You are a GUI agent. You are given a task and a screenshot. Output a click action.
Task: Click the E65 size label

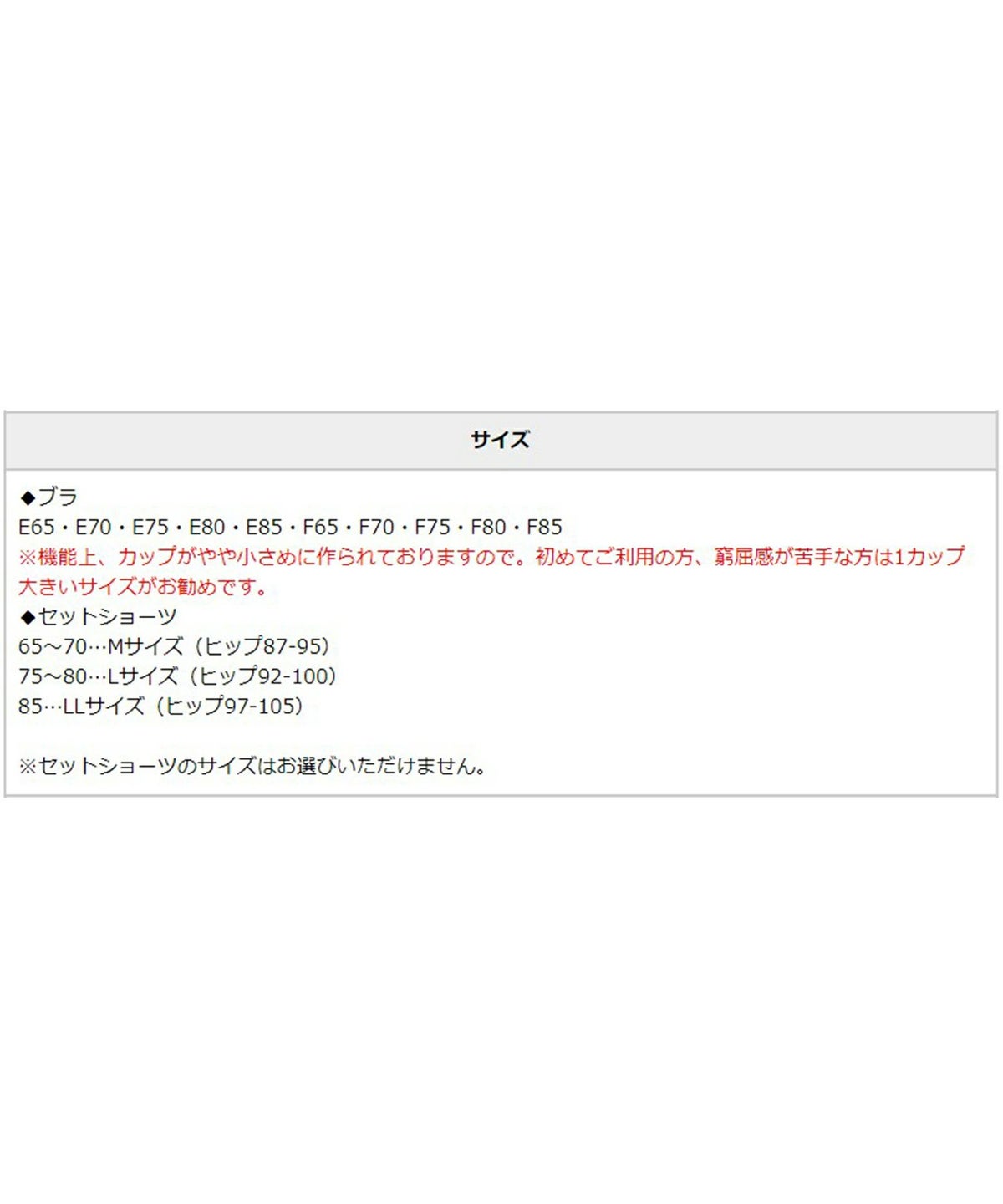tap(37, 527)
